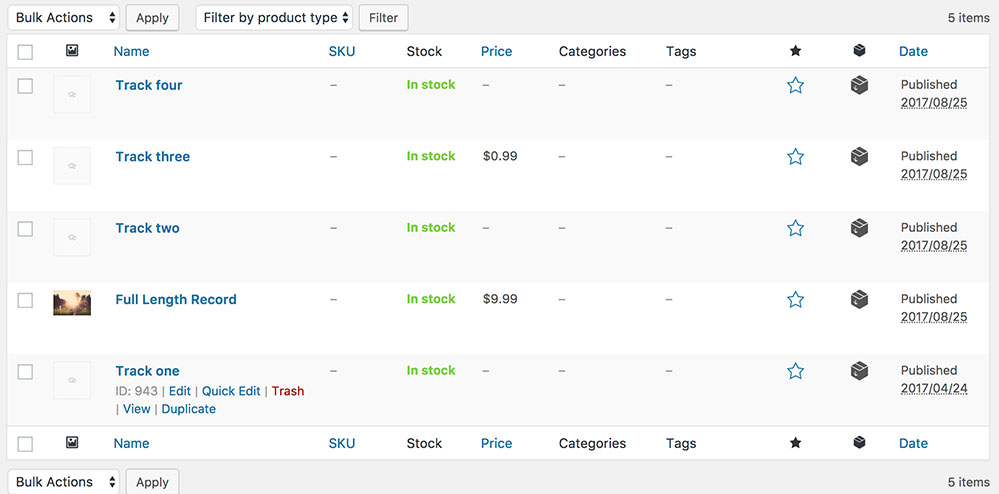Open the Full Length Record product thumbnail
Screen dimensions: 999x494
(72, 303)
